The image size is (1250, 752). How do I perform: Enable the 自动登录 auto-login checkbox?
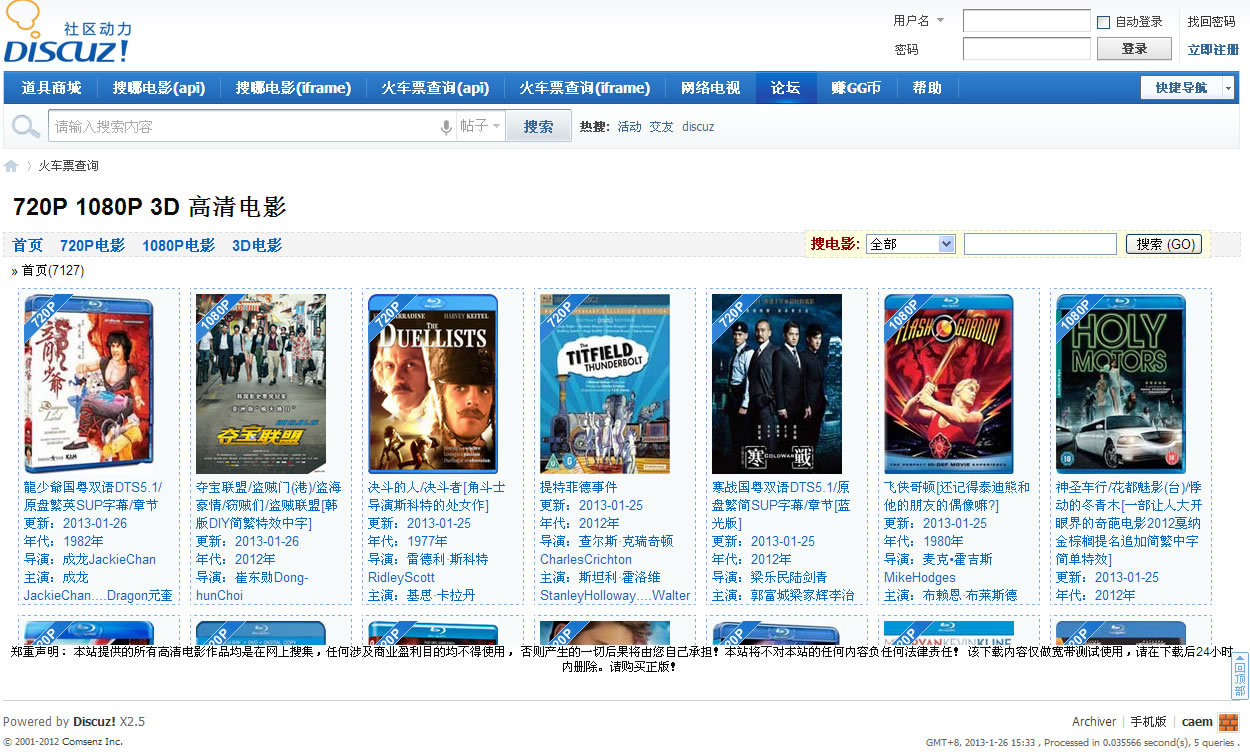[x=1104, y=22]
